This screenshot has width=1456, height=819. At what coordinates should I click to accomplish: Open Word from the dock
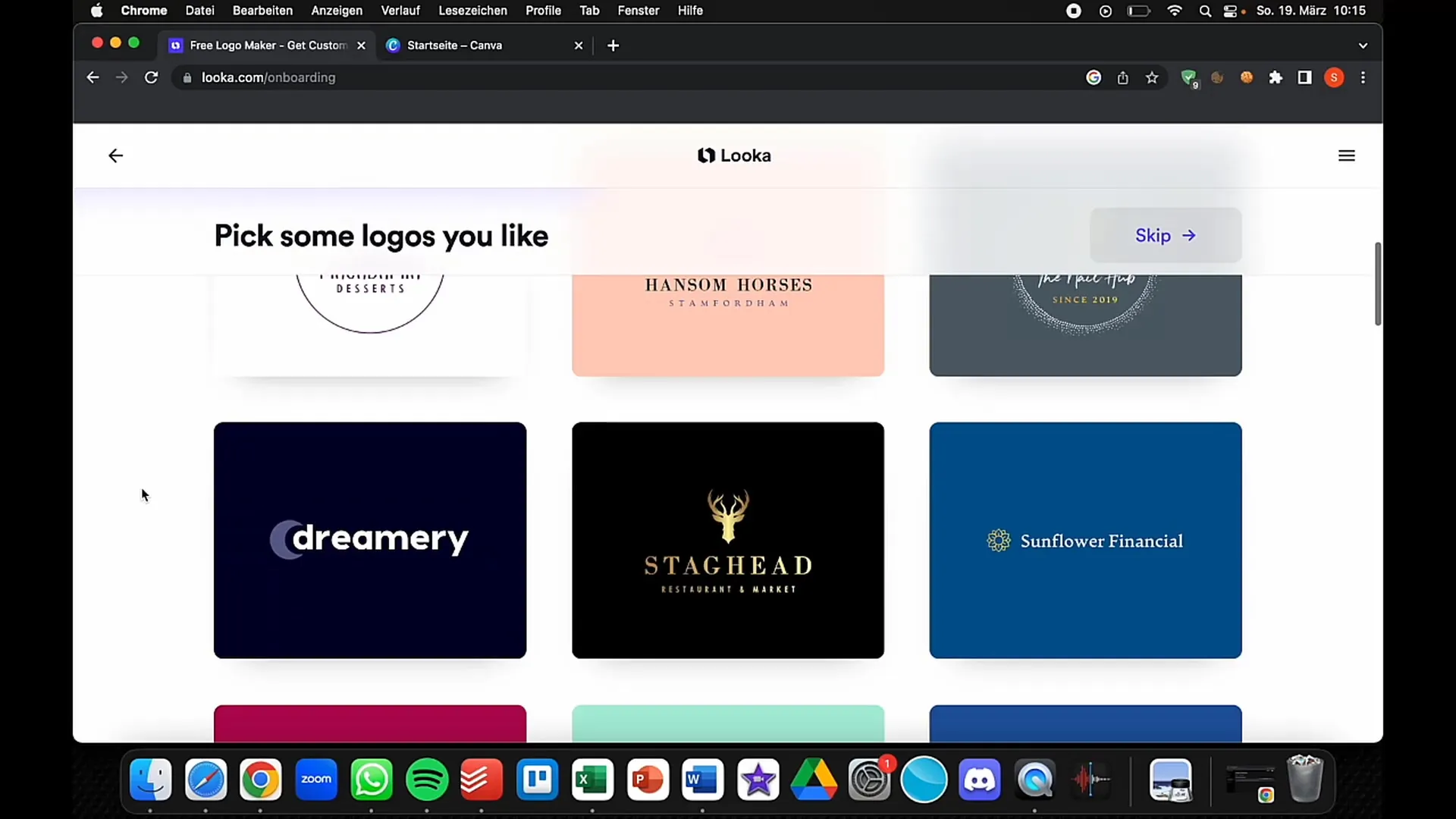coord(703,780)
